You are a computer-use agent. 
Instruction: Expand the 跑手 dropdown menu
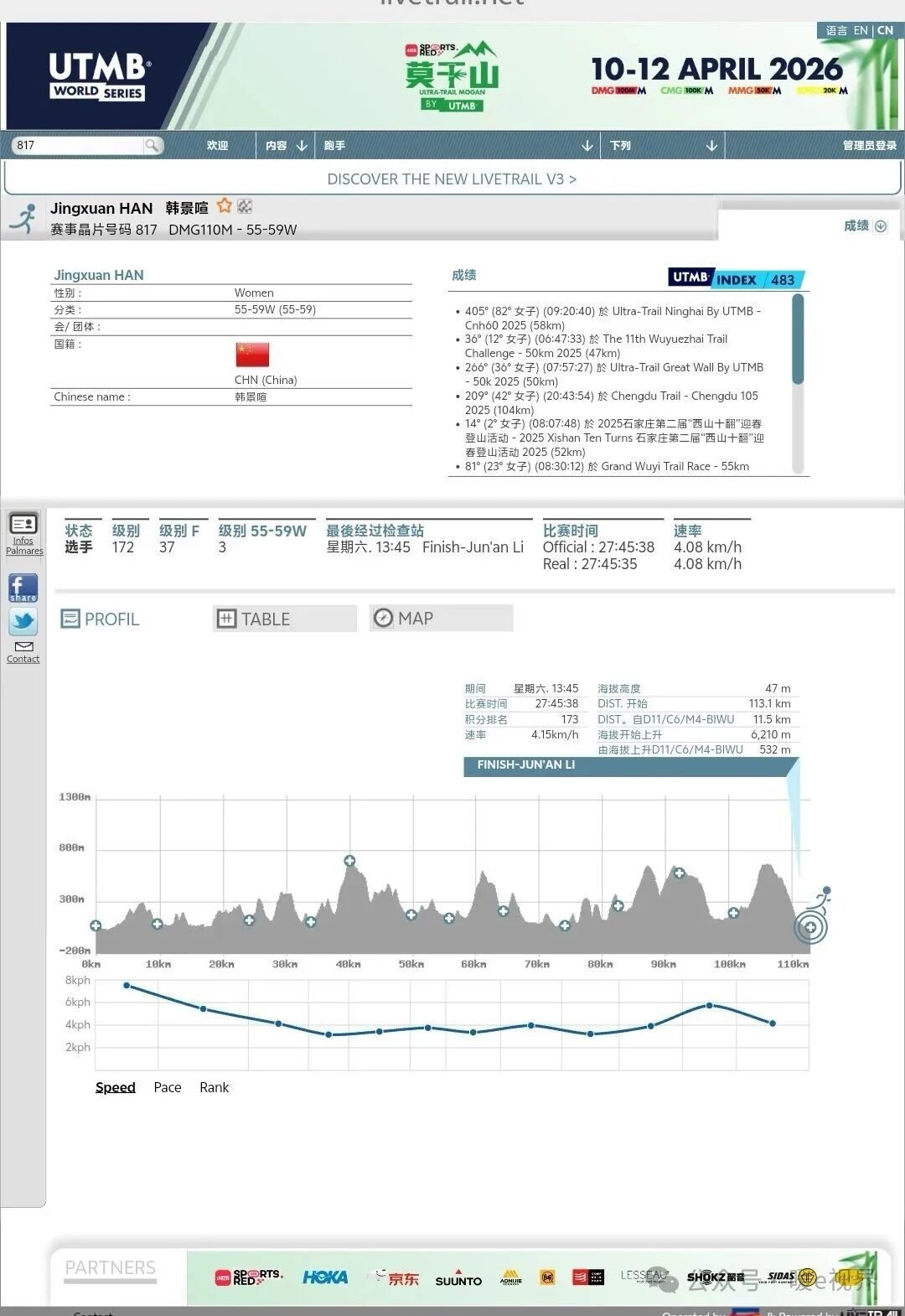pyautogui.click(x=458, y=146)
